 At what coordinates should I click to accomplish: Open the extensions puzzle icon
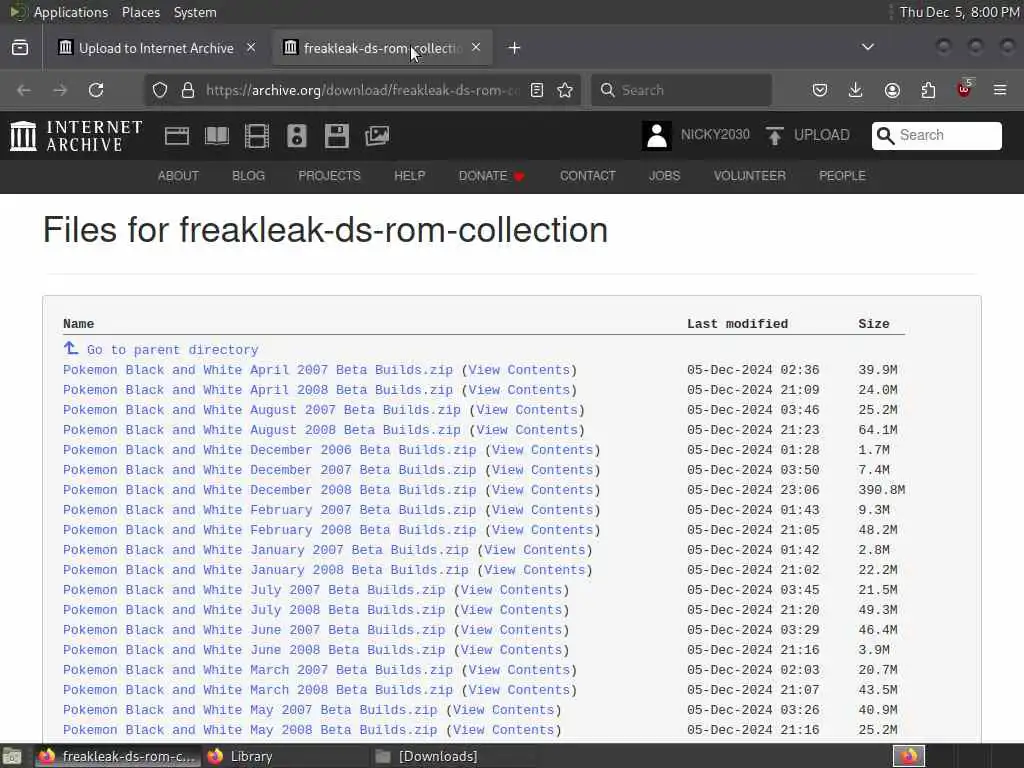928,90
